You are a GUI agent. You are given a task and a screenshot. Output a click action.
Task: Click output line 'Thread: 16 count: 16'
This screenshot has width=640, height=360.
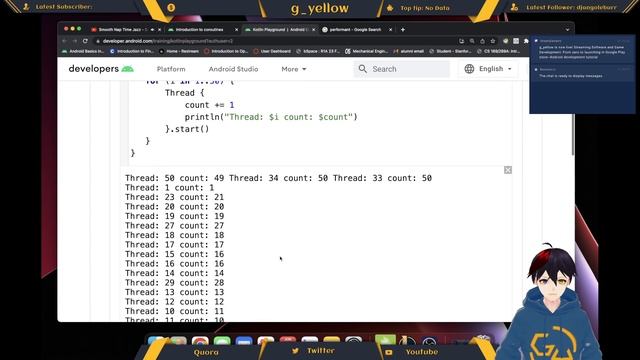(174, 264)
